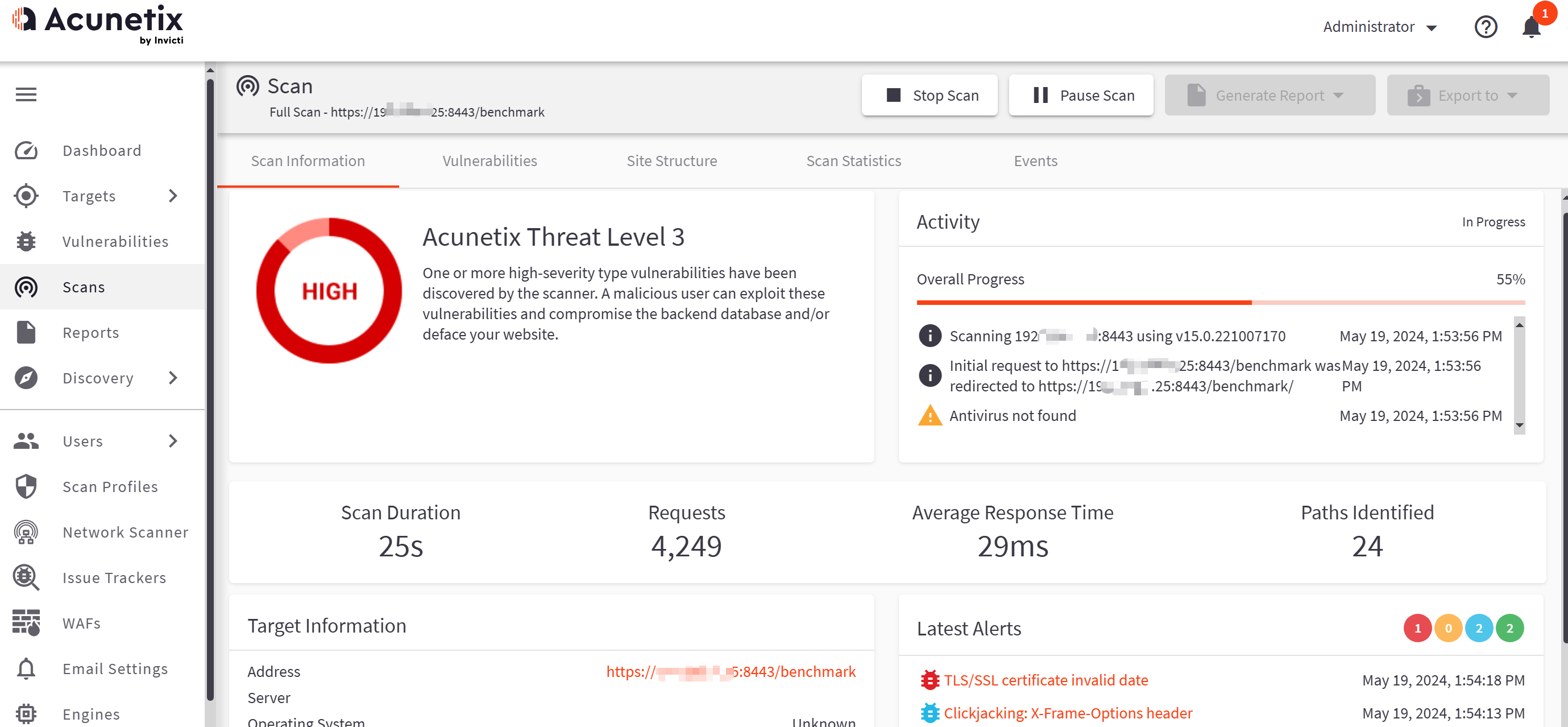The image size is (1568, 727).
Task: Click the help question mark icon
Action: pyautogui.click(x=1485, y=27)
